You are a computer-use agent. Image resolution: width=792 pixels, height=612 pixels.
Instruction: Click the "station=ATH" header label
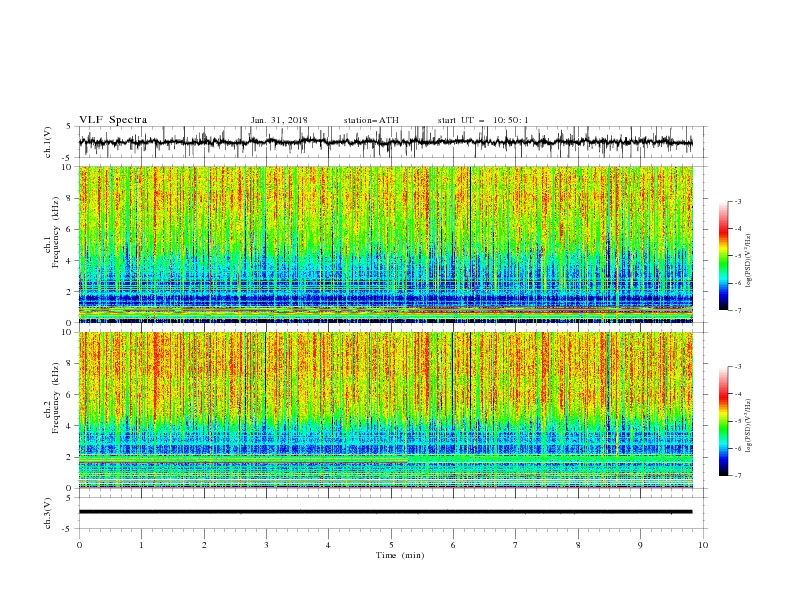tap(371, 120)
